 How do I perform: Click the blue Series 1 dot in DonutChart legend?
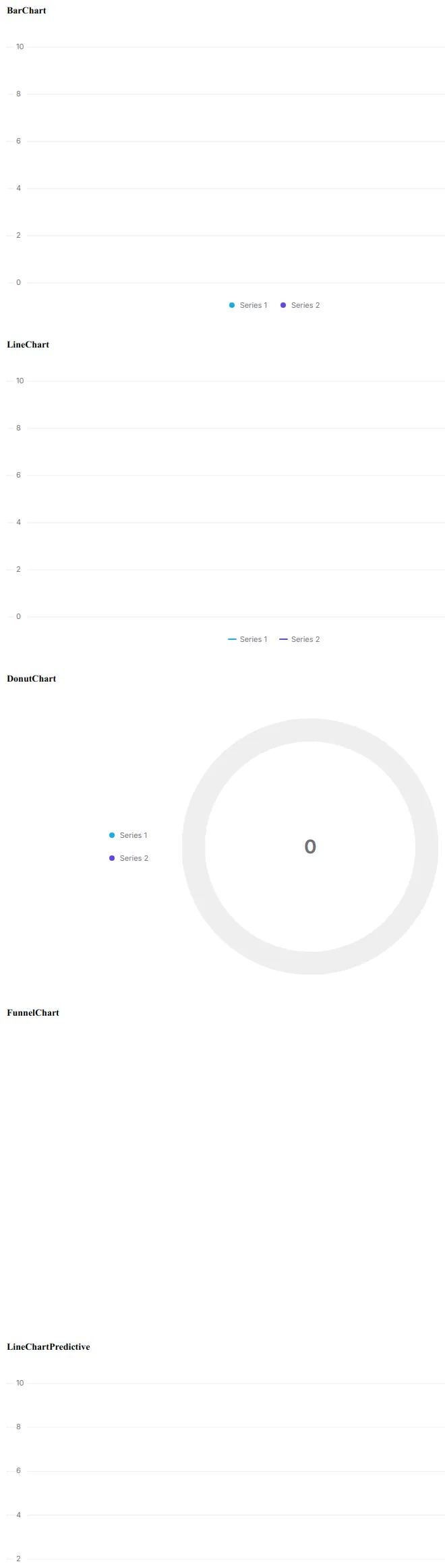112,835
